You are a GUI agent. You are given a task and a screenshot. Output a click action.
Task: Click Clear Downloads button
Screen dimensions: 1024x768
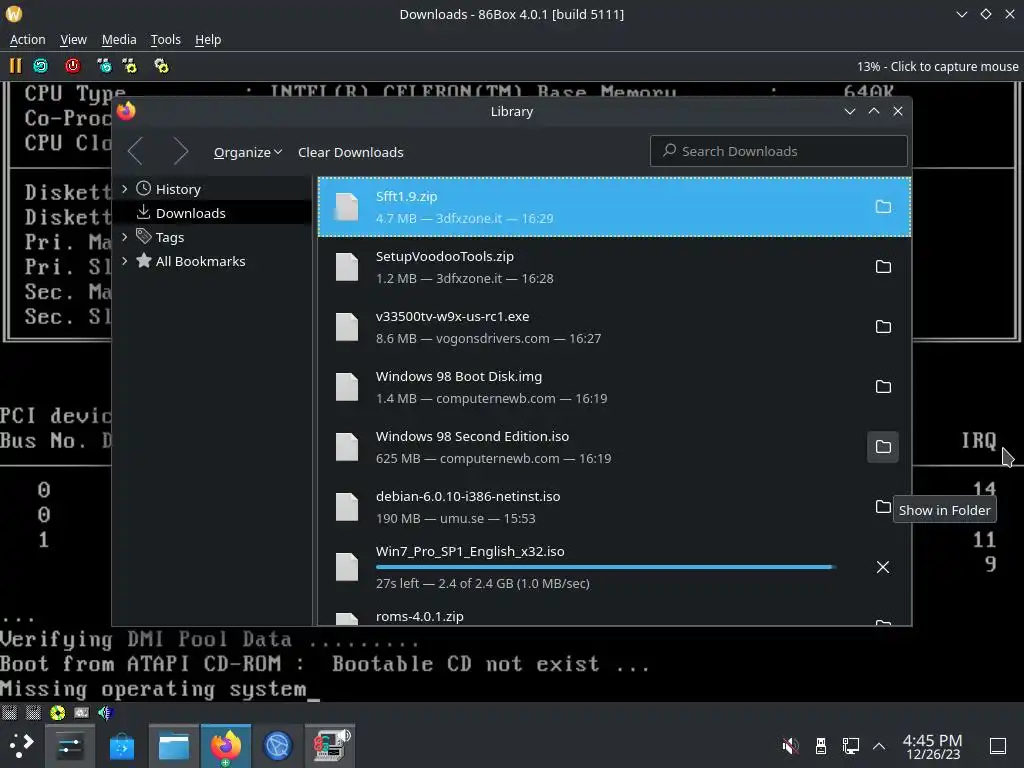351,152
